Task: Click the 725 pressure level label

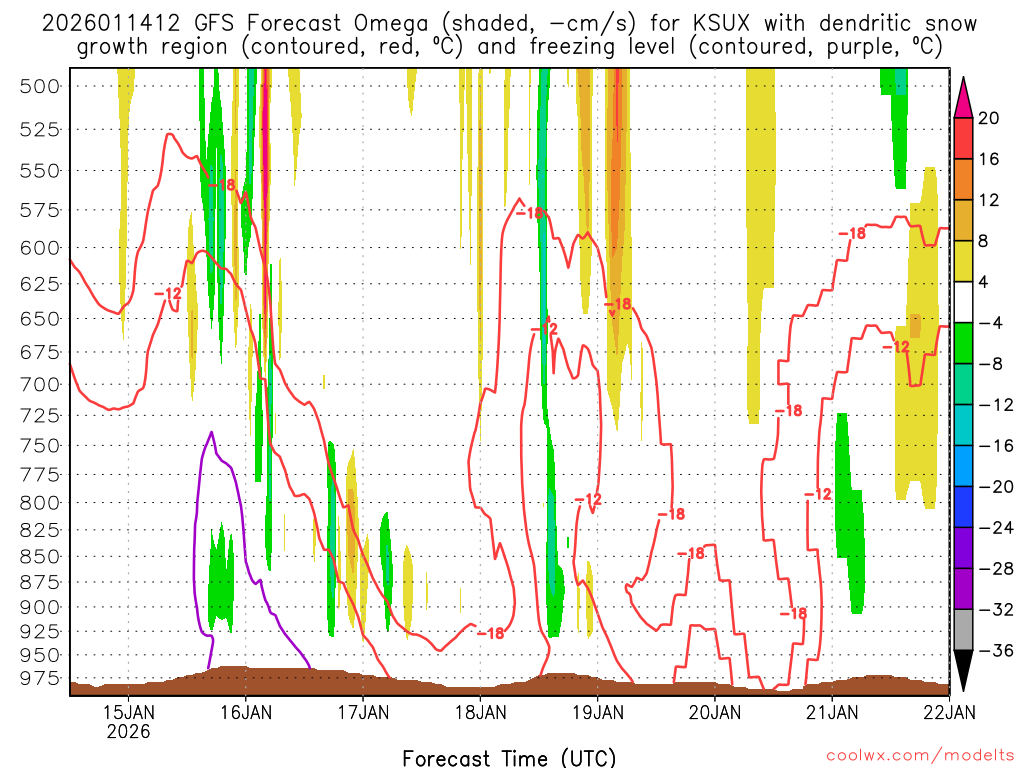Action: (x=40, y=415)
